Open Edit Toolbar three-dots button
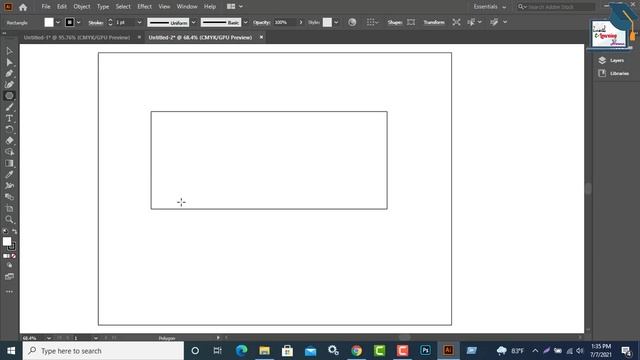Viewport: 640px width, 360px height. (x=9, y=291)
